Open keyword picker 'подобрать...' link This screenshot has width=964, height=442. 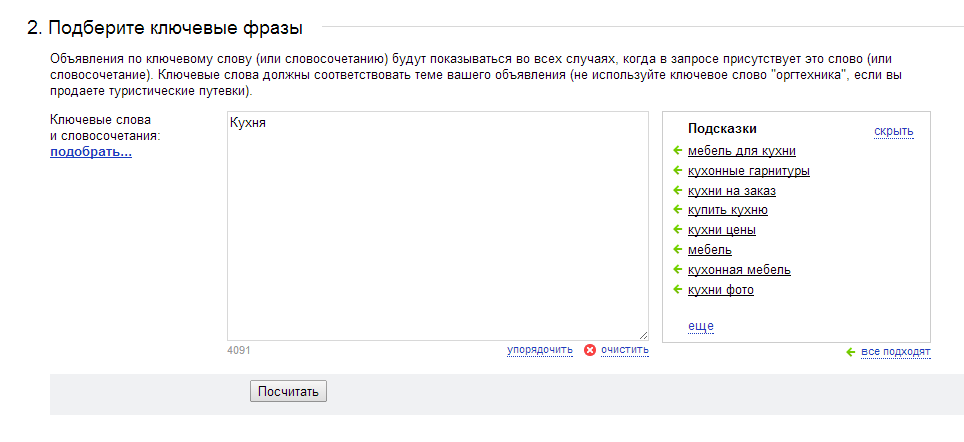pos(91,151)
